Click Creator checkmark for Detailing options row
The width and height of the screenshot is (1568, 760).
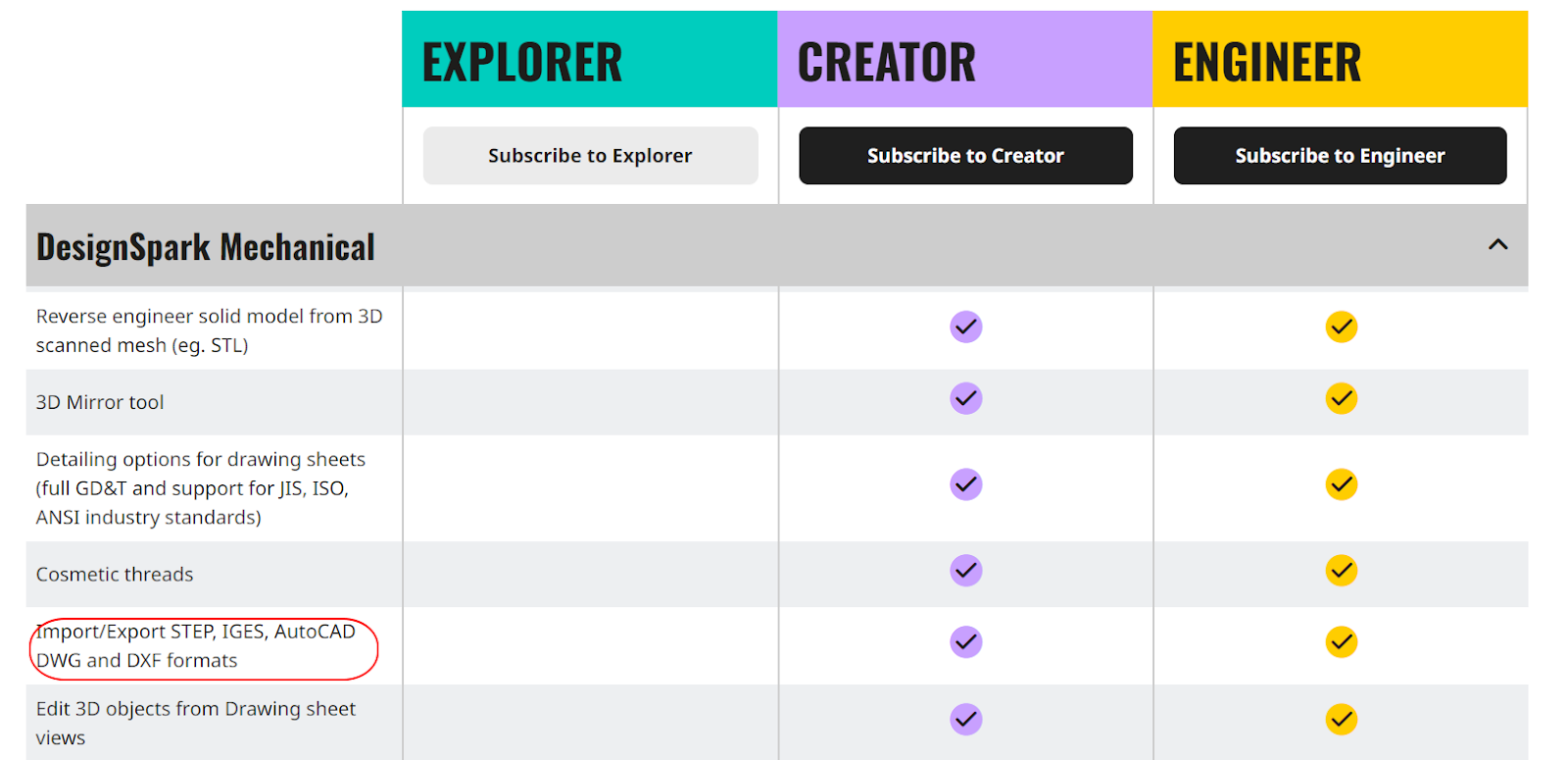(965, 484)
